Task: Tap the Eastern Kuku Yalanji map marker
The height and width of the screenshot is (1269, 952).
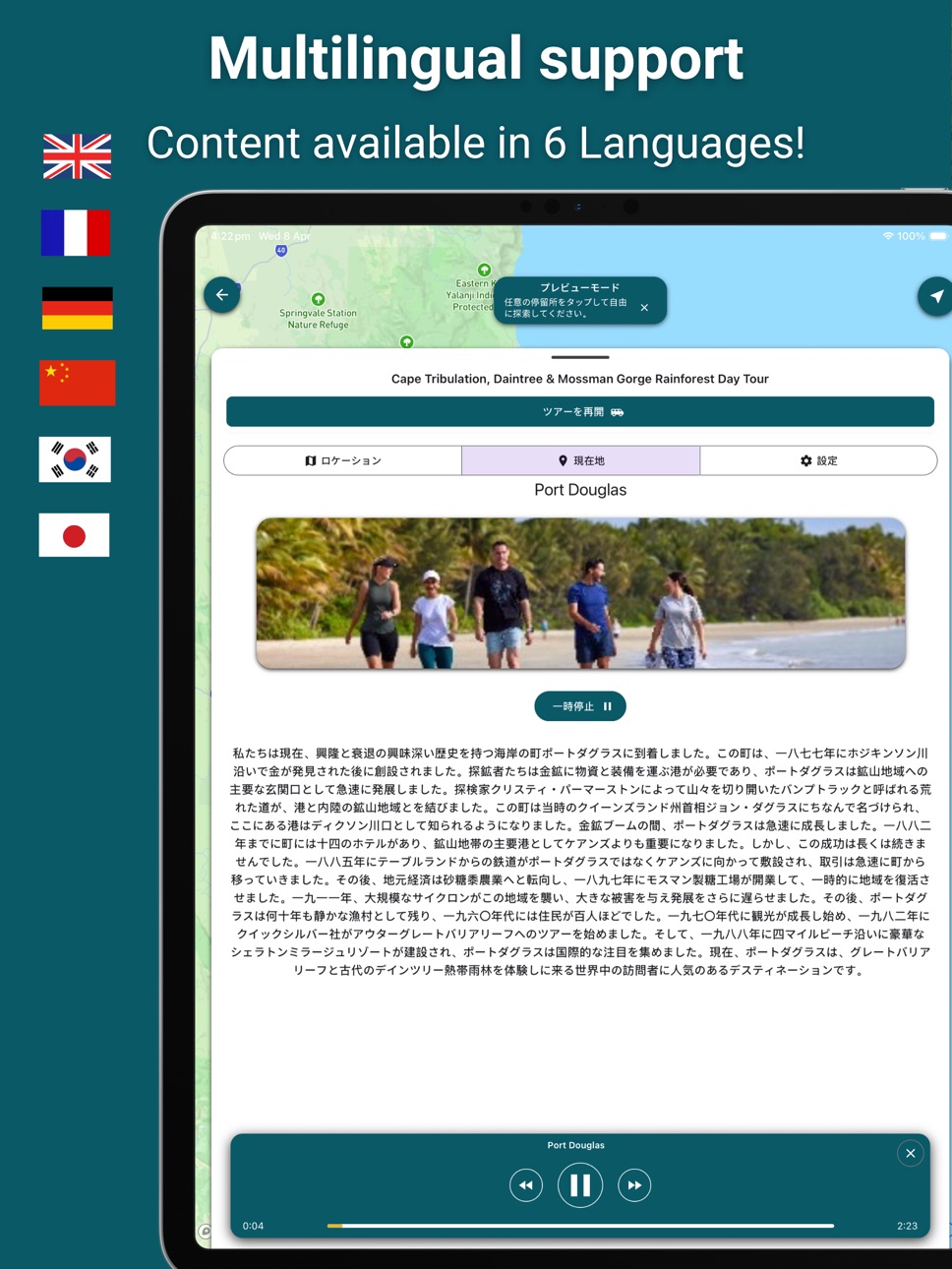Action: (484, 270)
